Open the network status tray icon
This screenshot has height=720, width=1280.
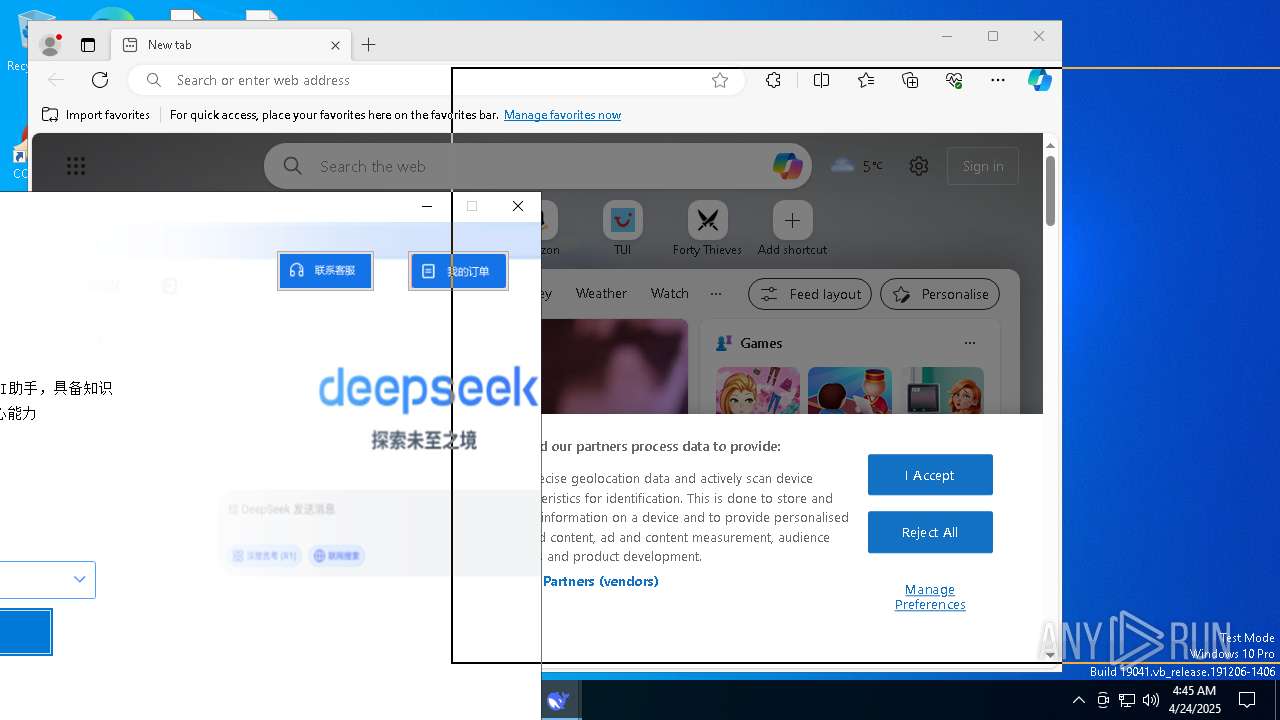(x=1127, y=700)
